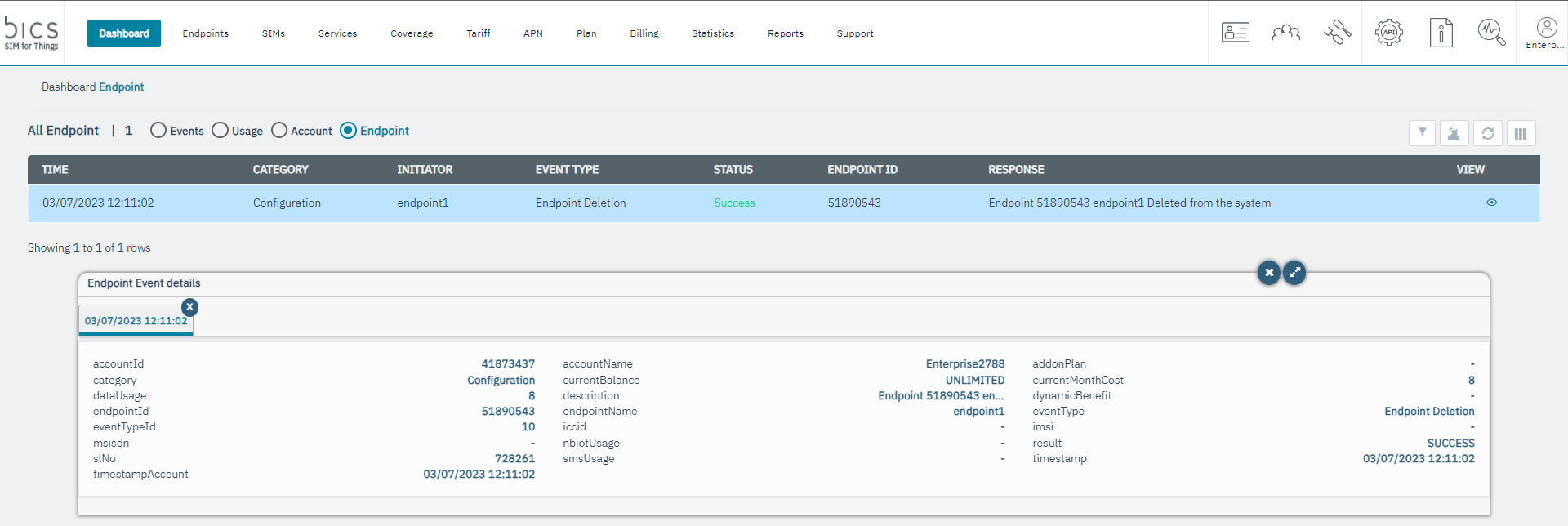Go to the Billing menu
1568x526 pixels.
coord(644,33)
